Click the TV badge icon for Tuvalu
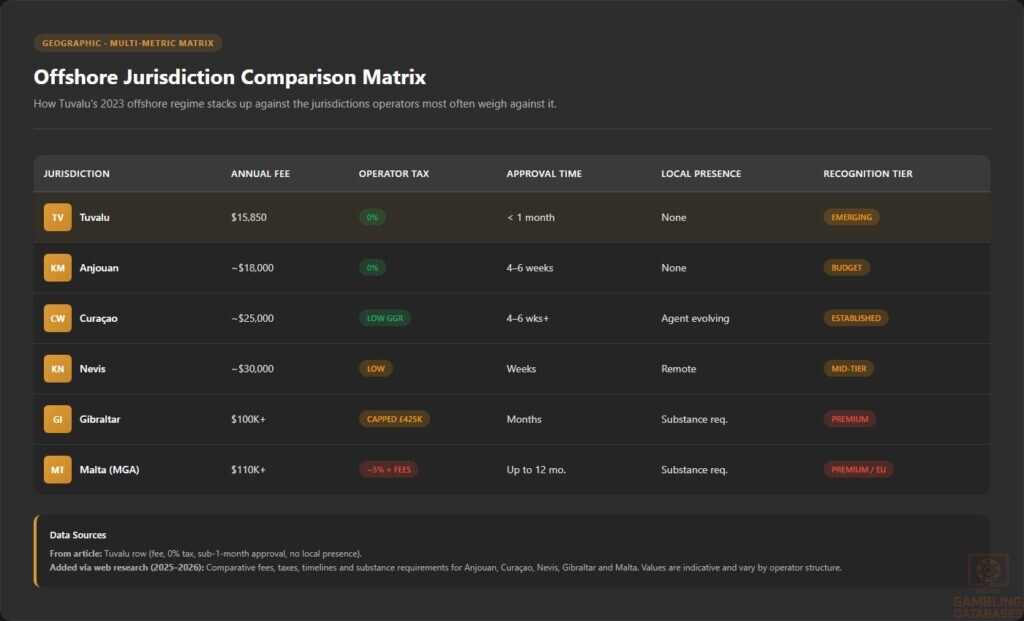The height and width of the screenshot is (621, 1024). 57,217
